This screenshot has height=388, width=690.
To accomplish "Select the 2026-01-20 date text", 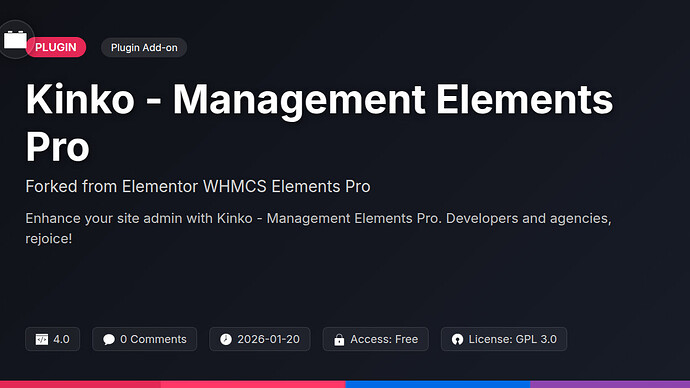I will point(268,339).
